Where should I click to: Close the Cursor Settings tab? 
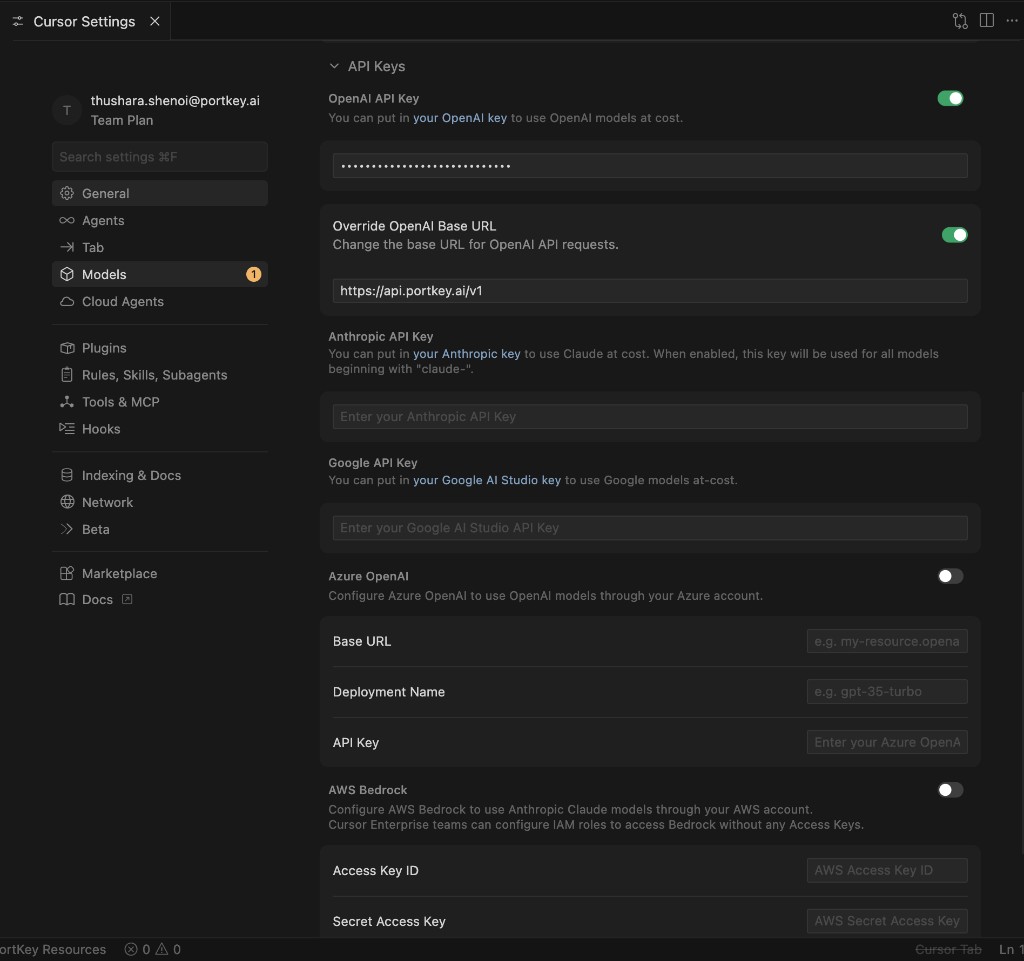pos(155,22)
